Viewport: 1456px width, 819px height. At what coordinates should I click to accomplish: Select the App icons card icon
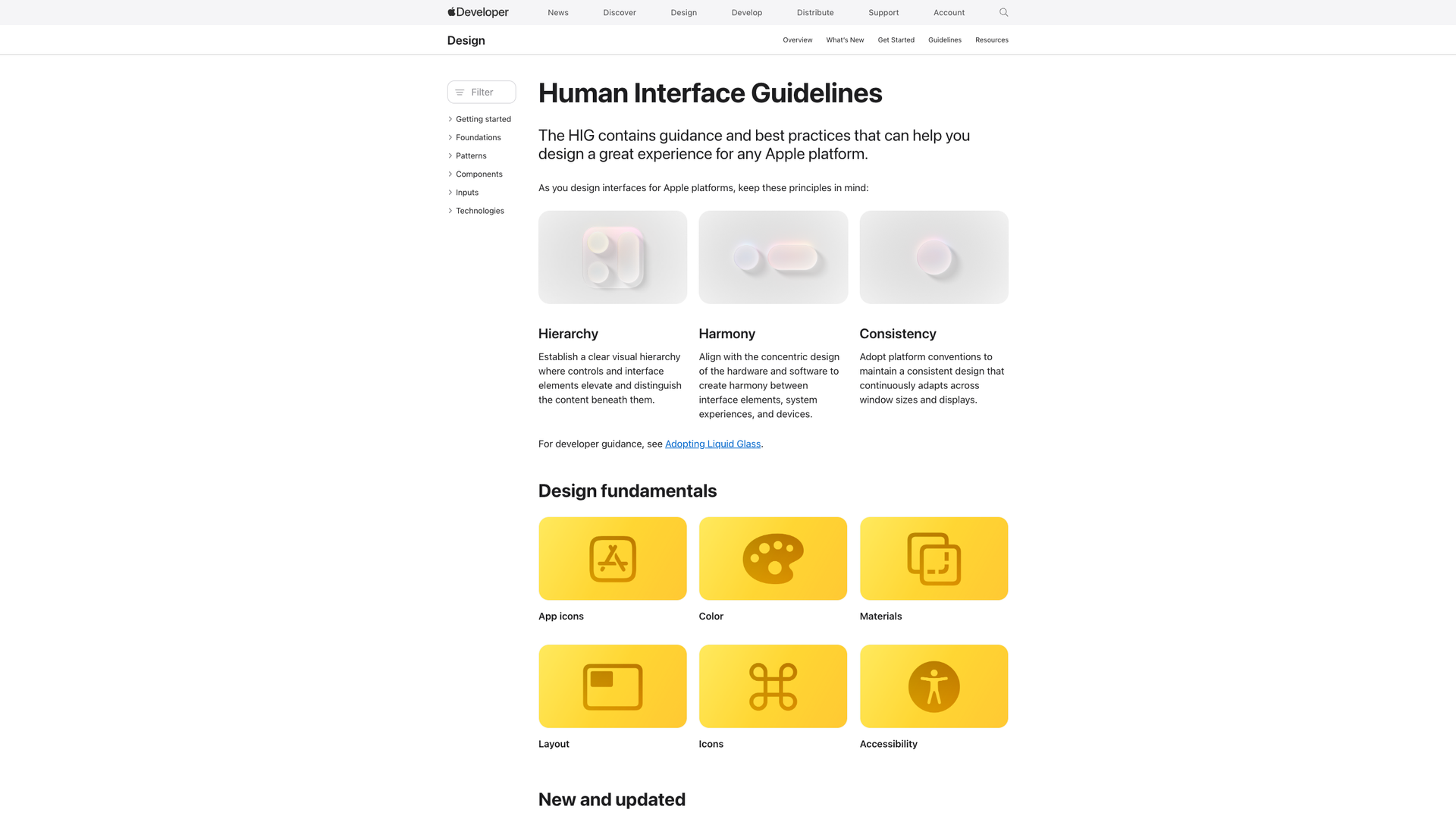coord(612,558)
